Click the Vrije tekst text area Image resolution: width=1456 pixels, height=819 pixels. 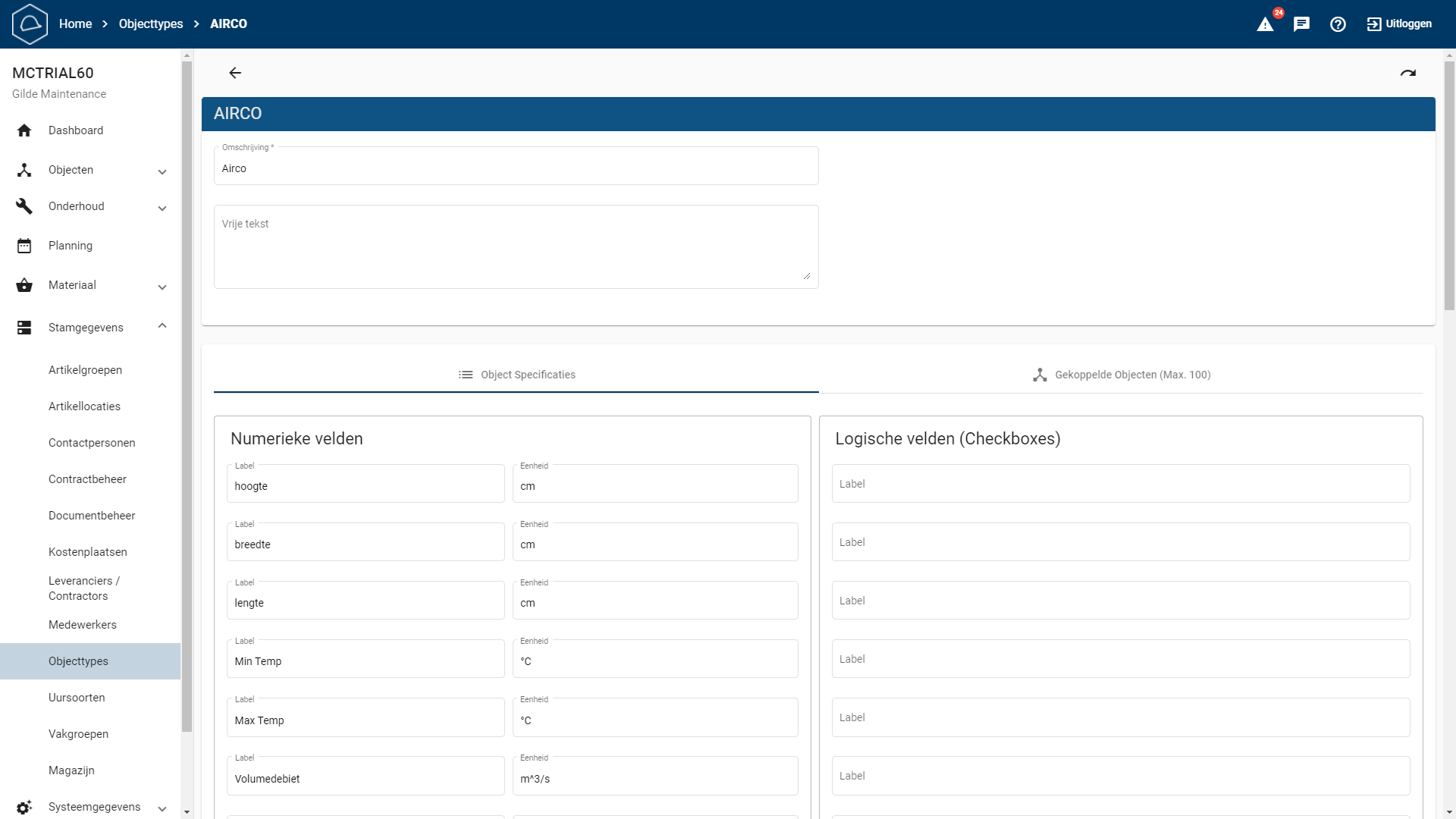click(516, 246)
